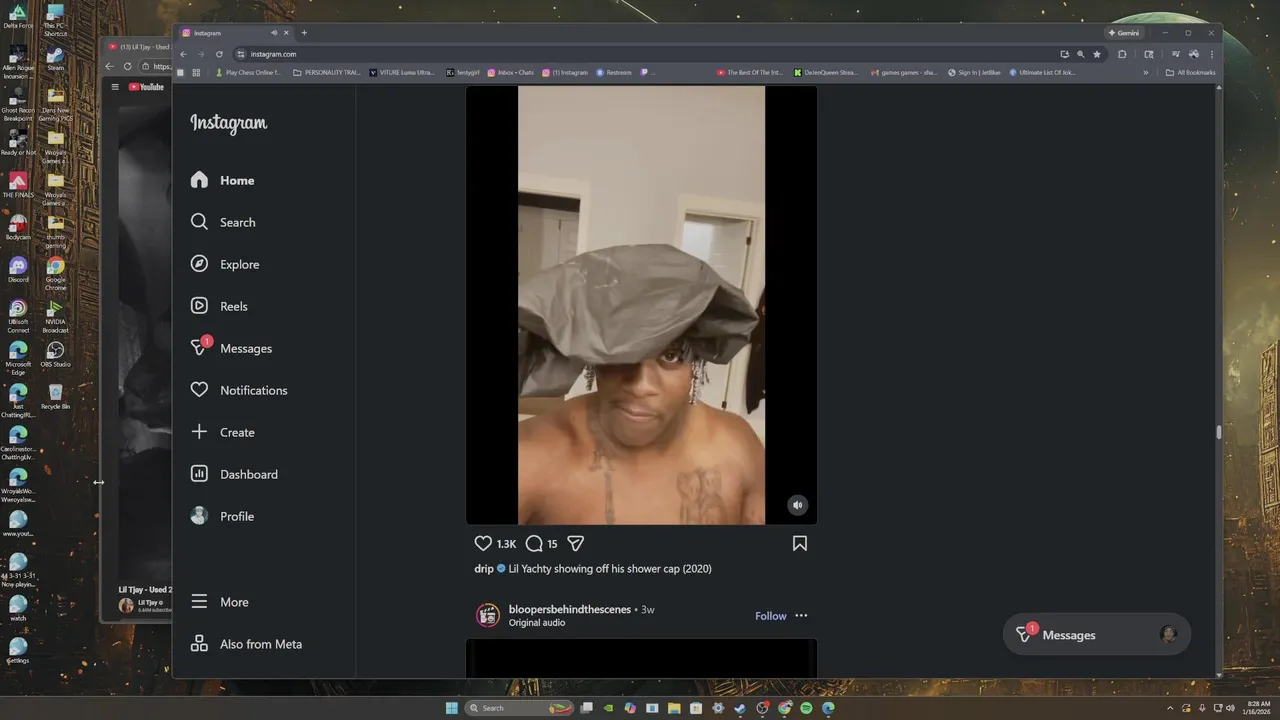Expand the More menu in sidebar
1280x720 pixels.
[220, 602]
